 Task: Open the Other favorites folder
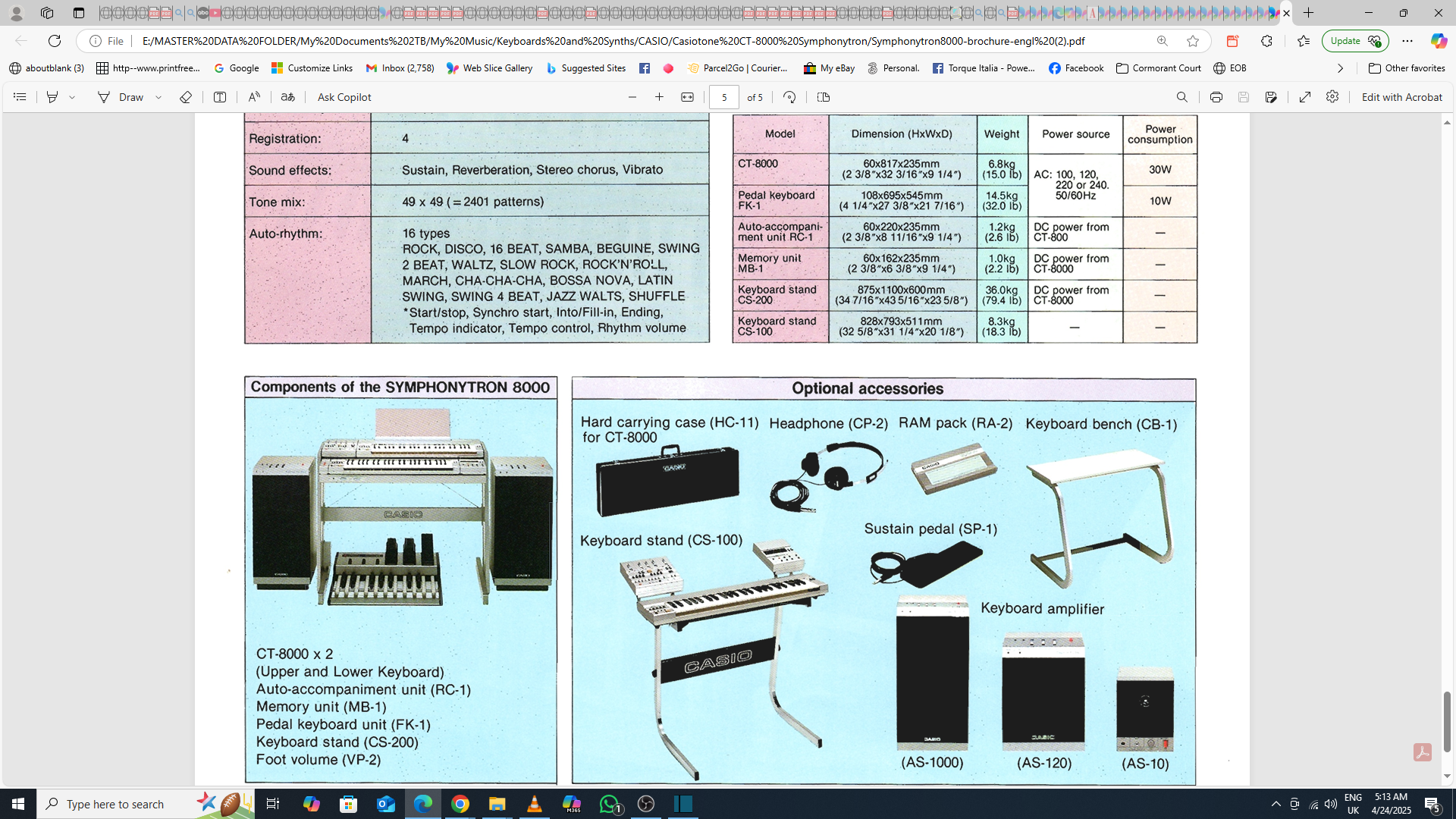[1407, 68]
